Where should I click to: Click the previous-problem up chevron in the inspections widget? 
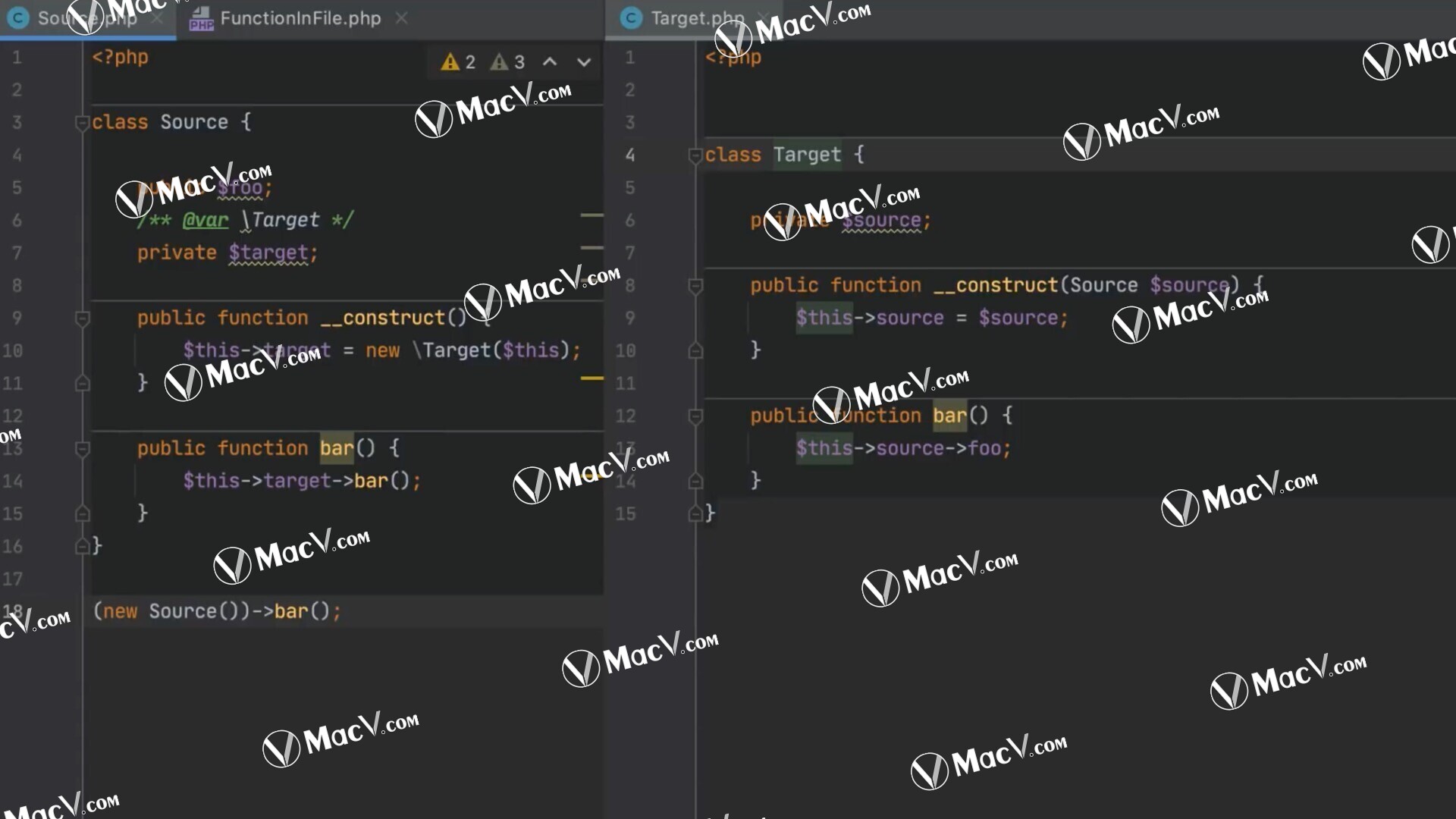click(550, 62)
